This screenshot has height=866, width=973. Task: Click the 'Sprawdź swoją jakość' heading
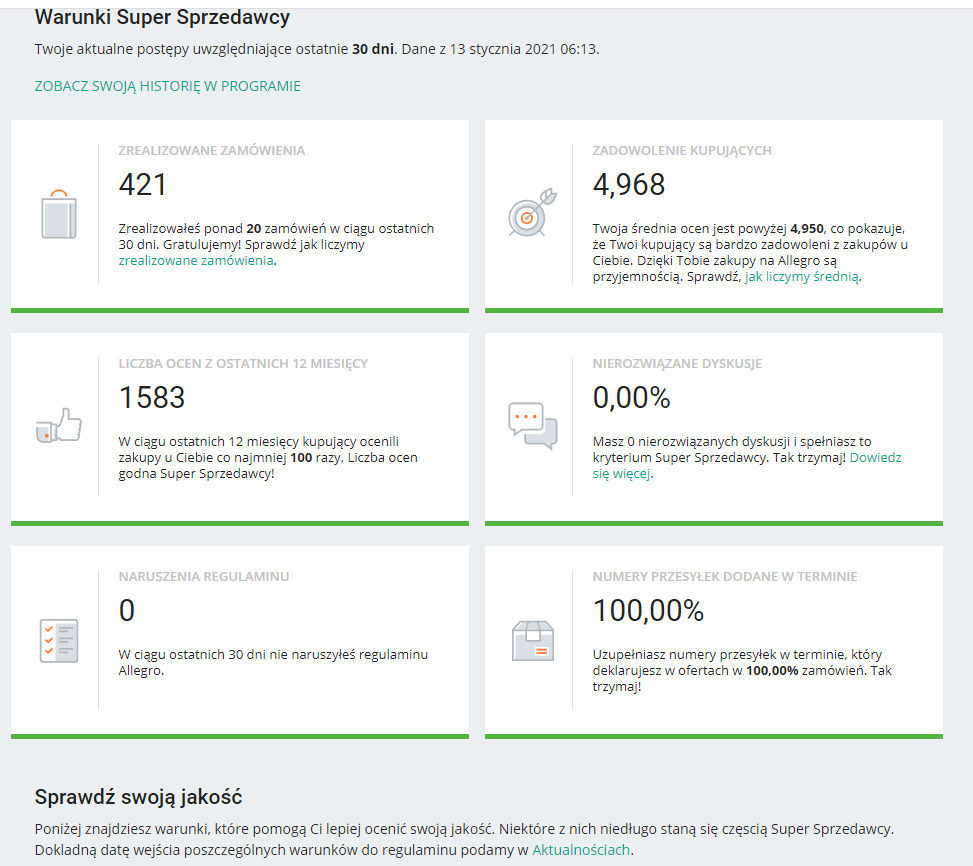coord(138,797)
